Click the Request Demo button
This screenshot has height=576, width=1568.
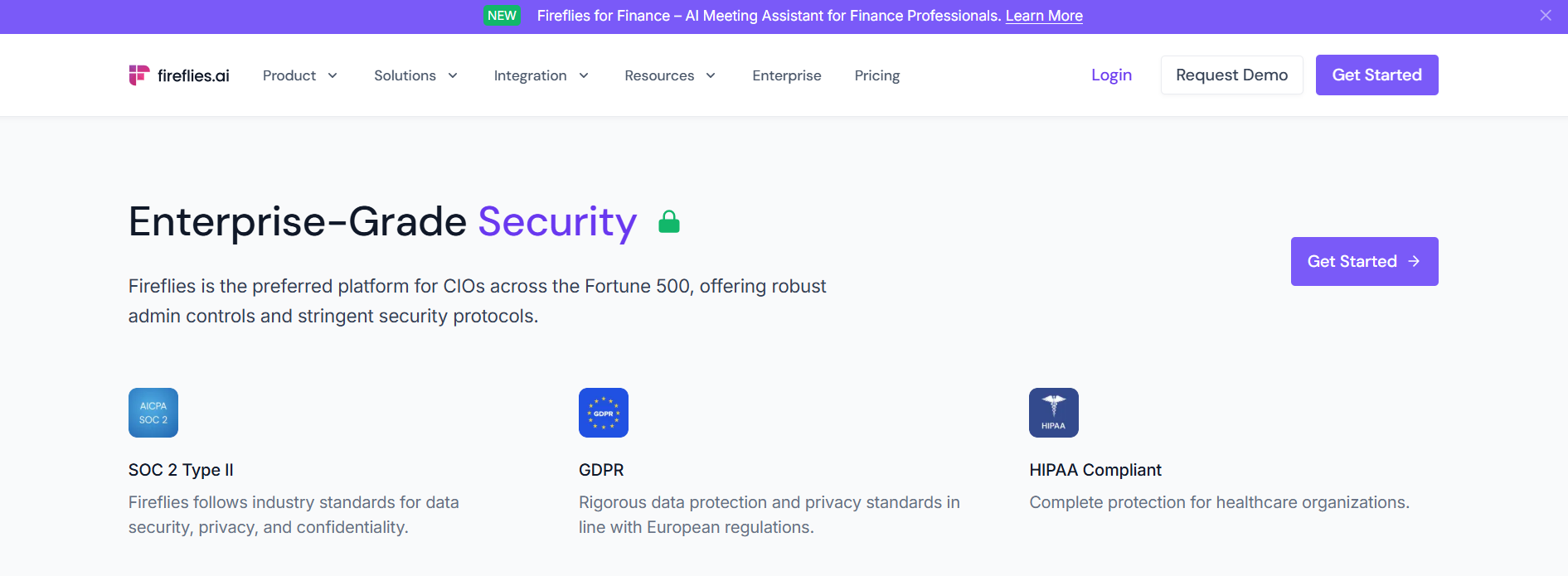1232,75
